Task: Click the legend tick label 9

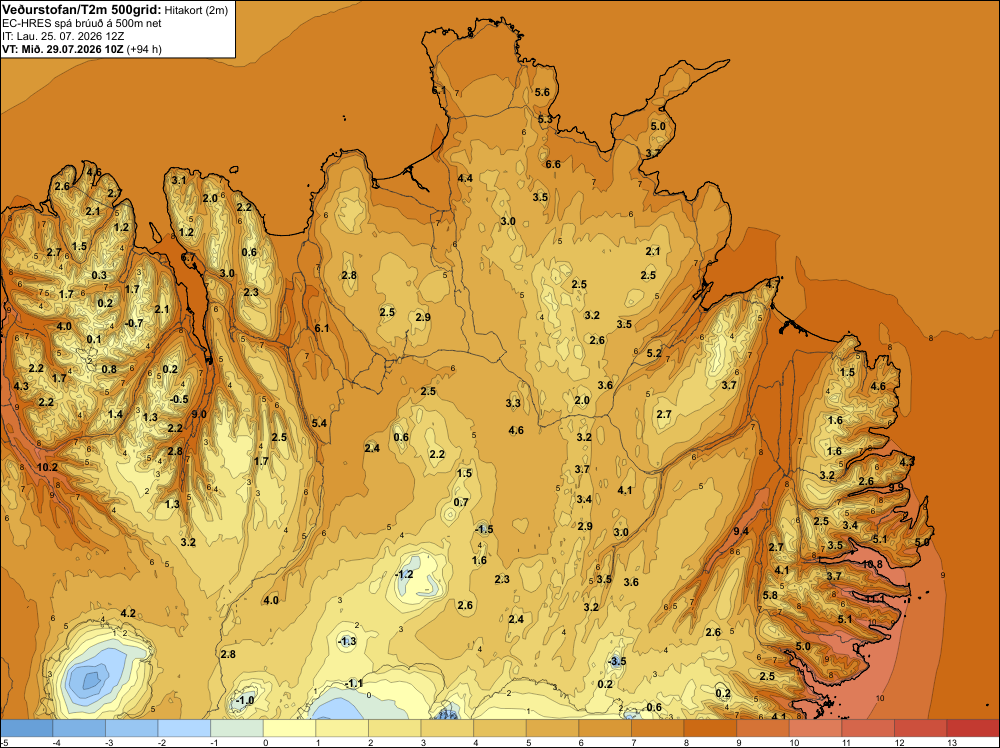Action: [739, 742]
